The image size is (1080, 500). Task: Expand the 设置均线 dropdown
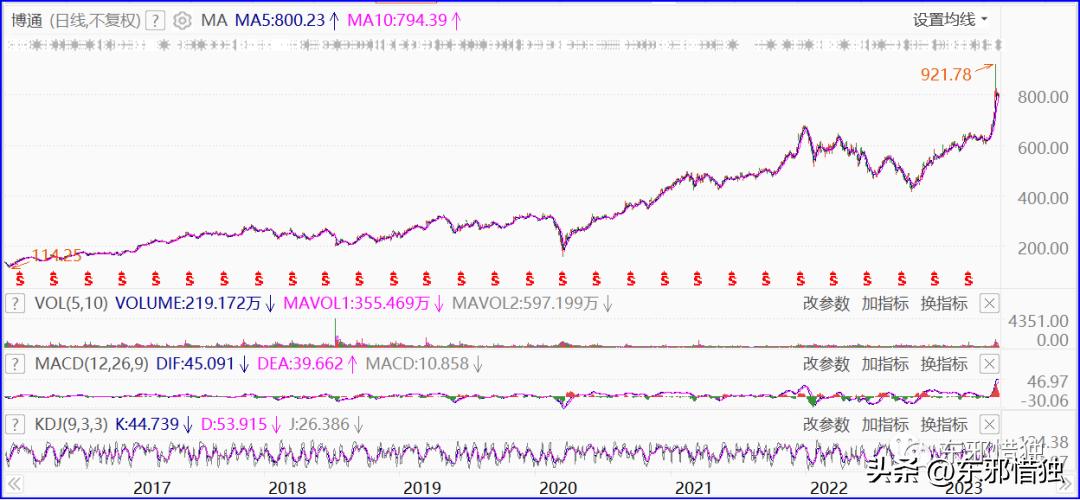[x=951, y=19]
